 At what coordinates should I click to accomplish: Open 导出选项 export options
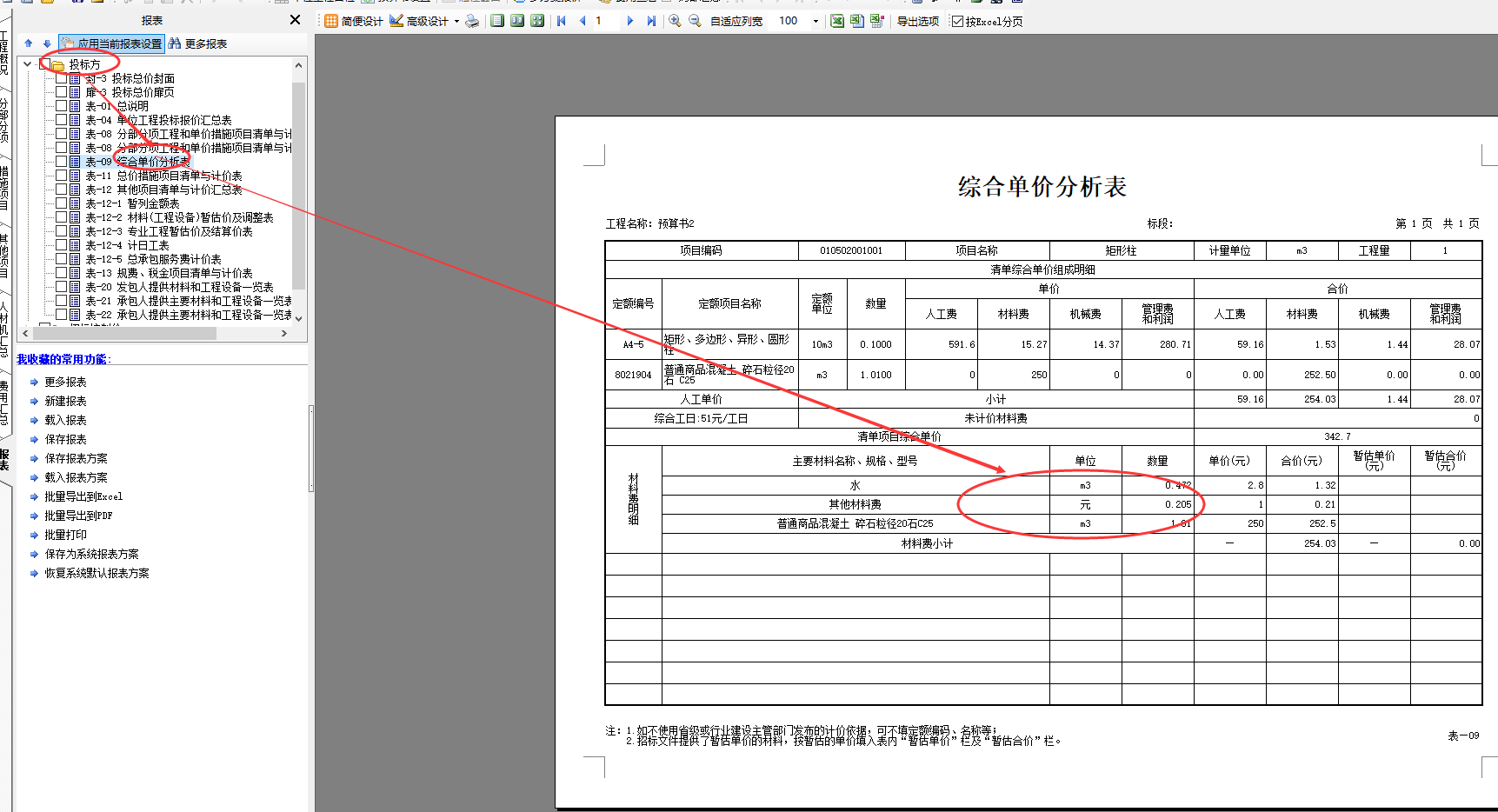tap(918, 21)
